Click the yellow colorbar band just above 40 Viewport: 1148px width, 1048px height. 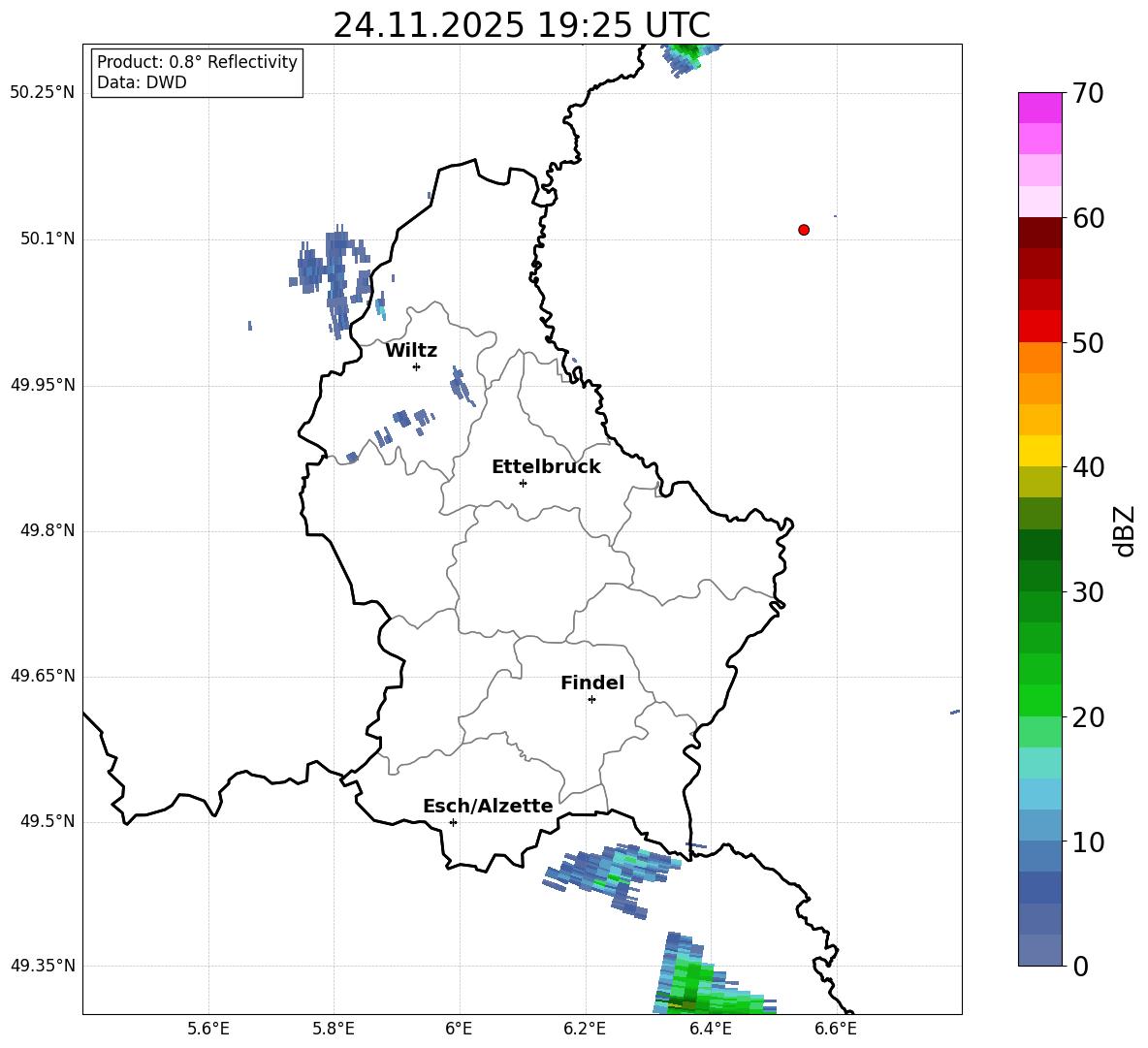point(1039,451)
